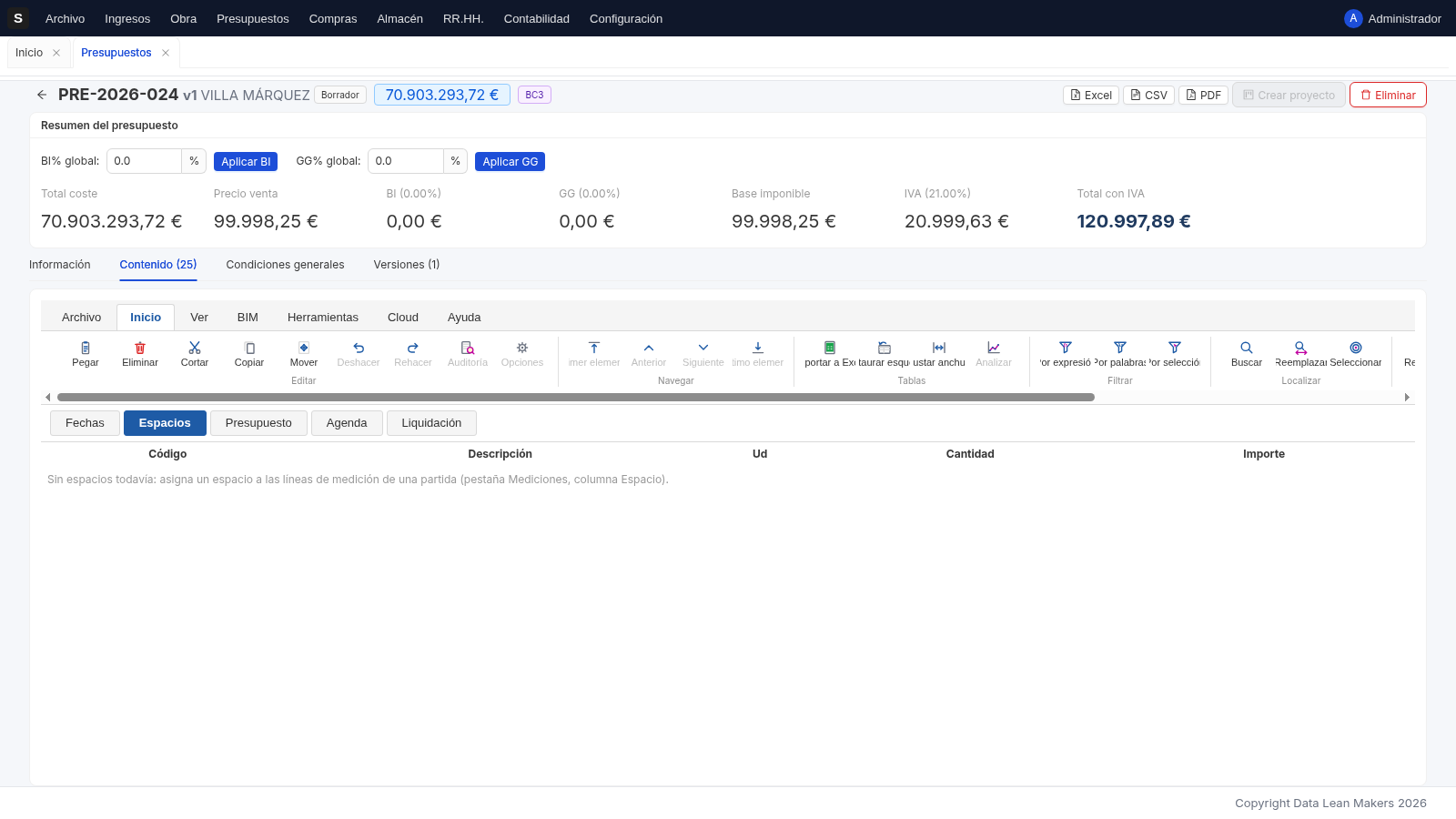
Task: Click the green Export to Excel icon
Action: tap(830, 348)
